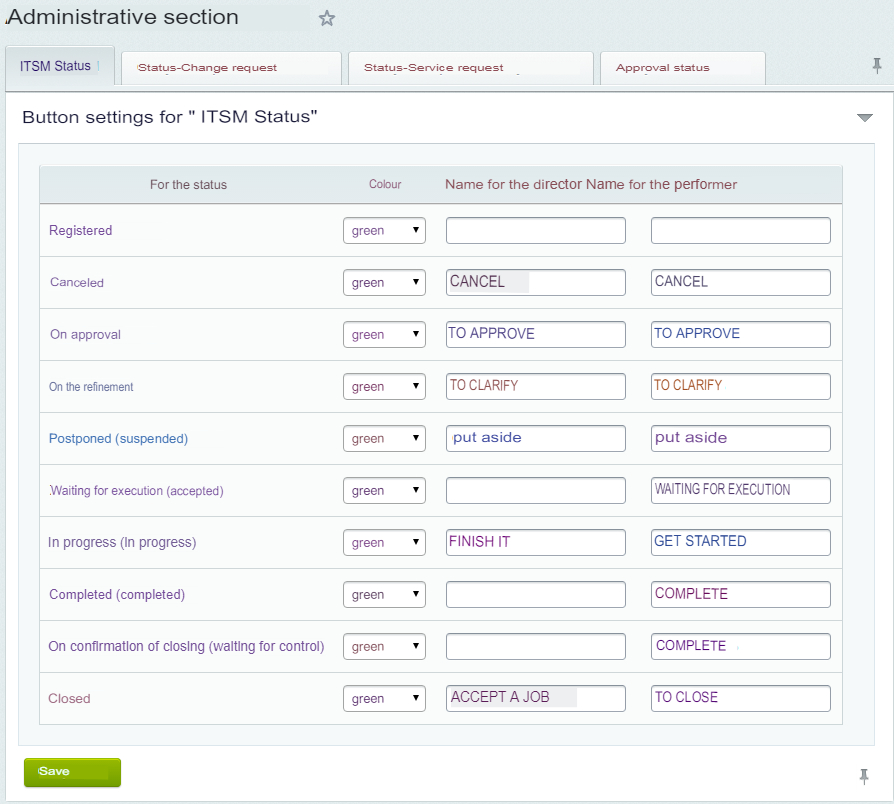Select the Approval status tab
This screenshot has height=804, width=894.
pos(682,68)
